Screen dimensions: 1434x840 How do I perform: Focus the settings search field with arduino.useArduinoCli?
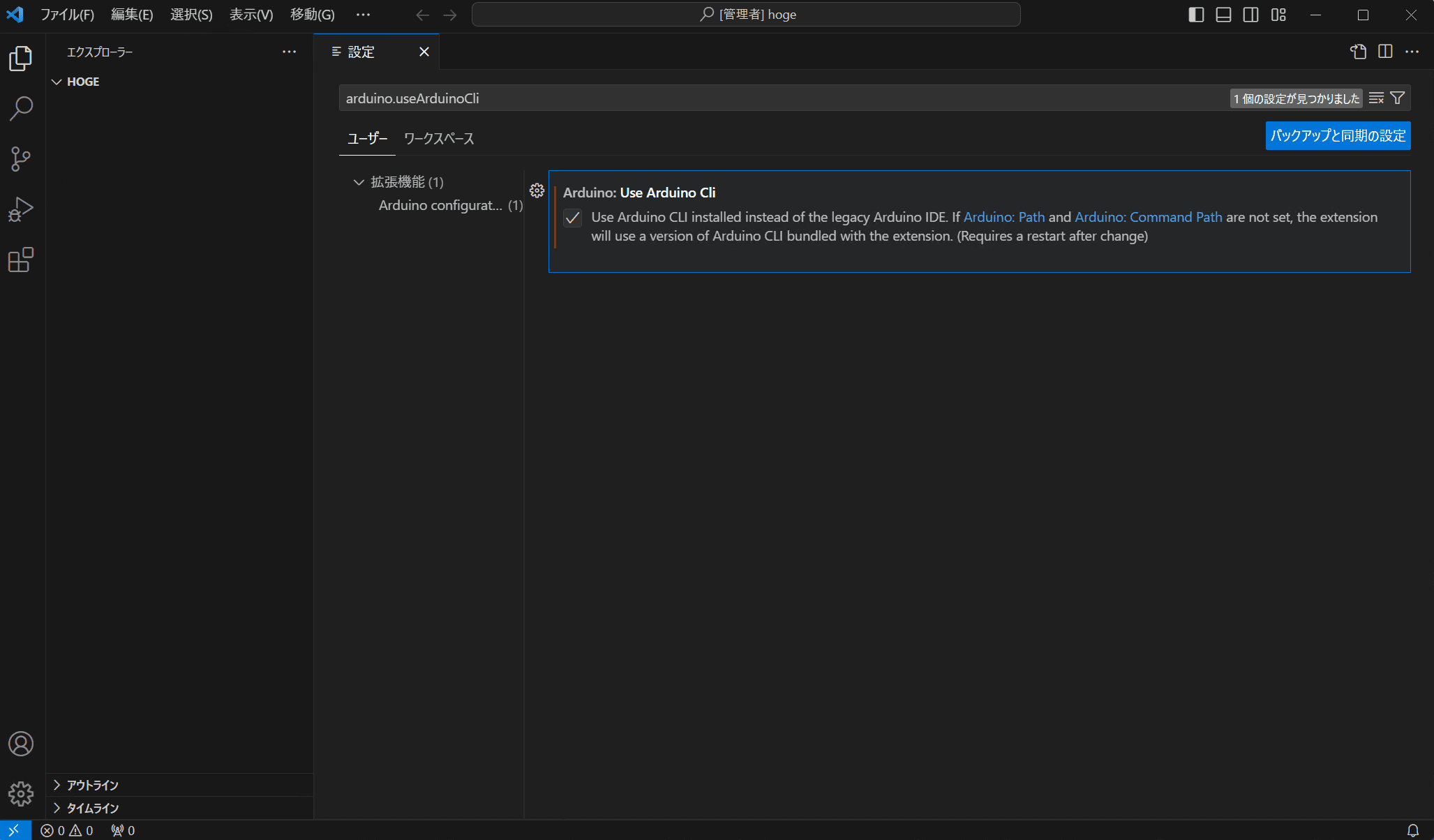pos(782,98)
